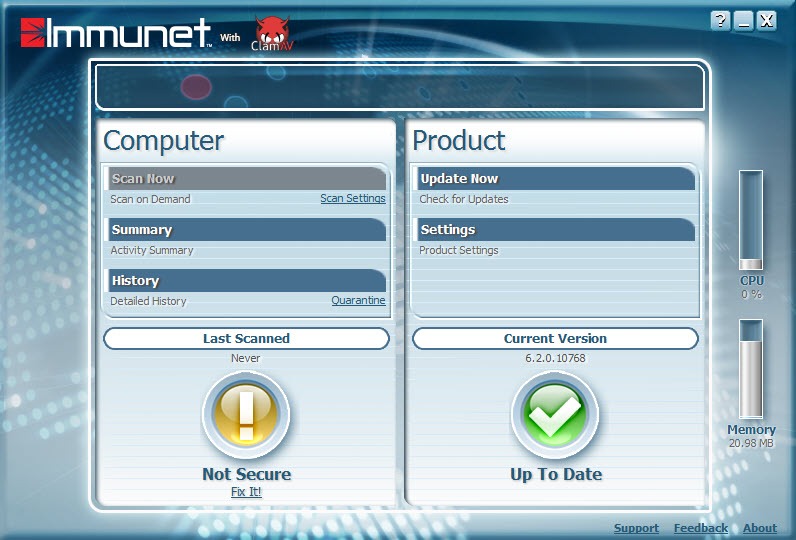The image size is (796, 540).
Task: Click the Memory usage meter
Action: tap(751, 369)
